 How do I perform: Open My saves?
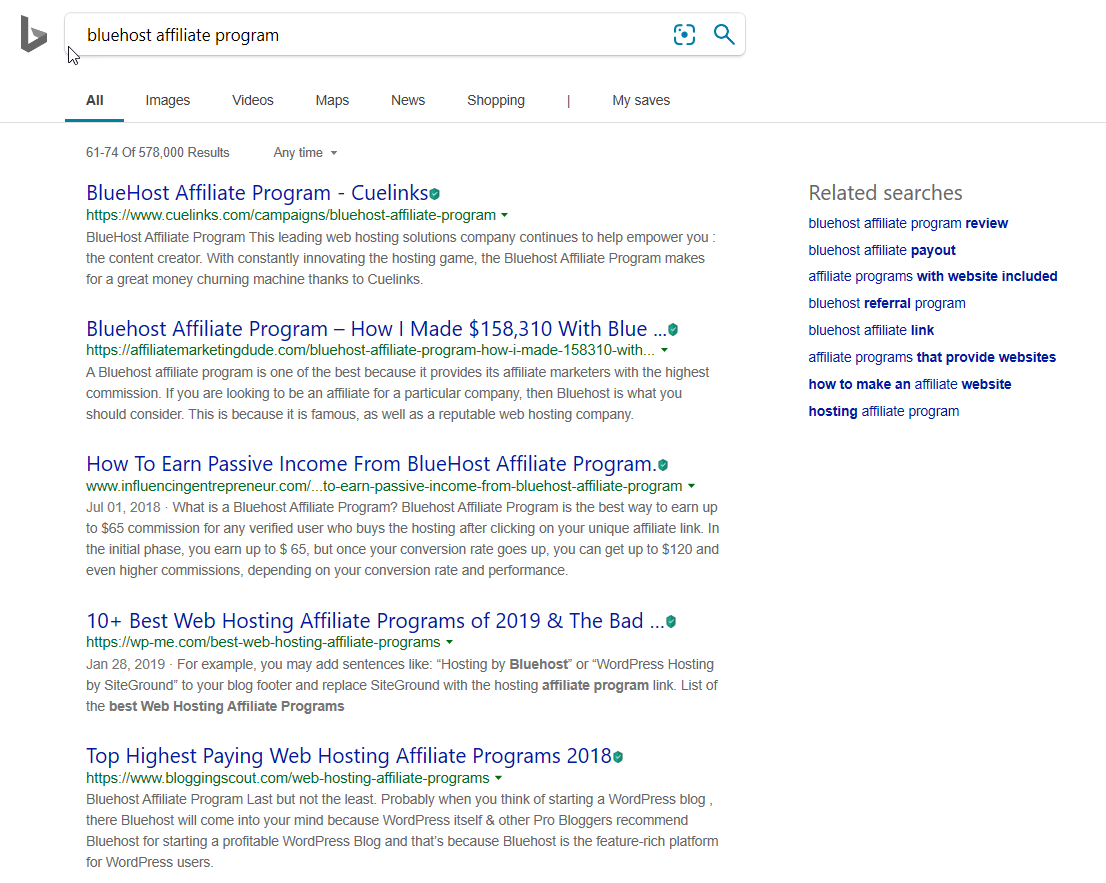click(641, 100)
